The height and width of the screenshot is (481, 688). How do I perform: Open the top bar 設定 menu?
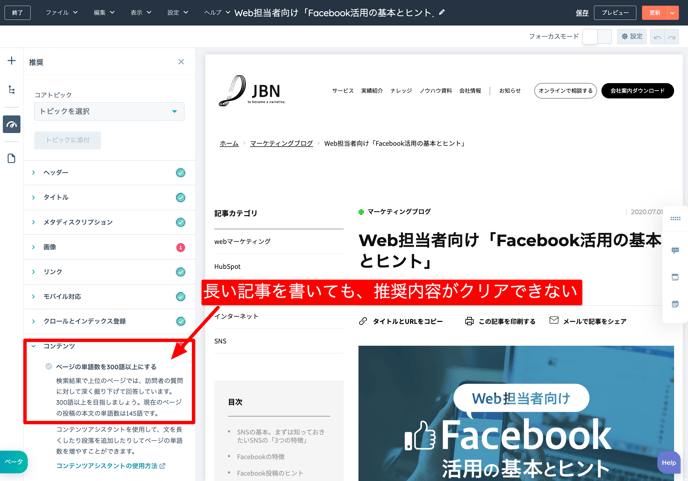178,12
